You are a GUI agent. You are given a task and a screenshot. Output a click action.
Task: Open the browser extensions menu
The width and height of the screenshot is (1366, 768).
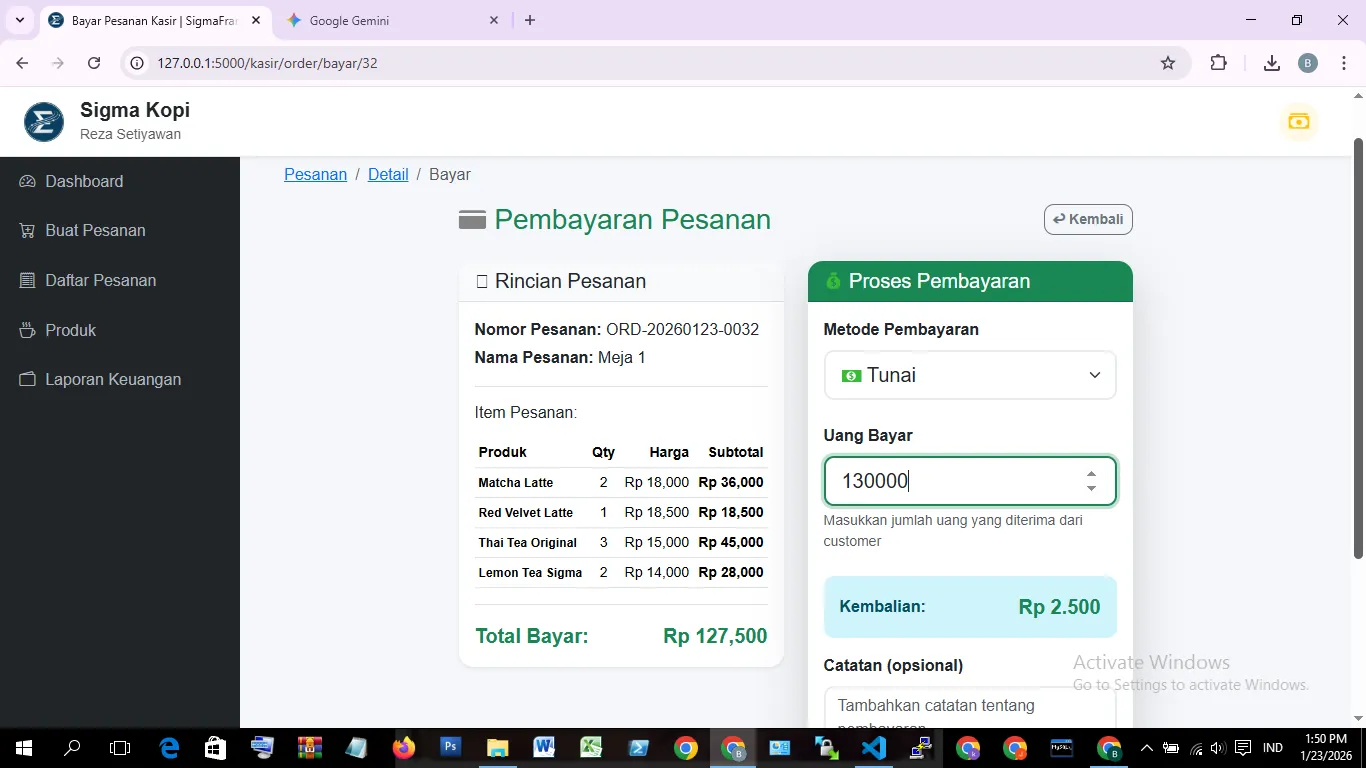(1218, 63)
